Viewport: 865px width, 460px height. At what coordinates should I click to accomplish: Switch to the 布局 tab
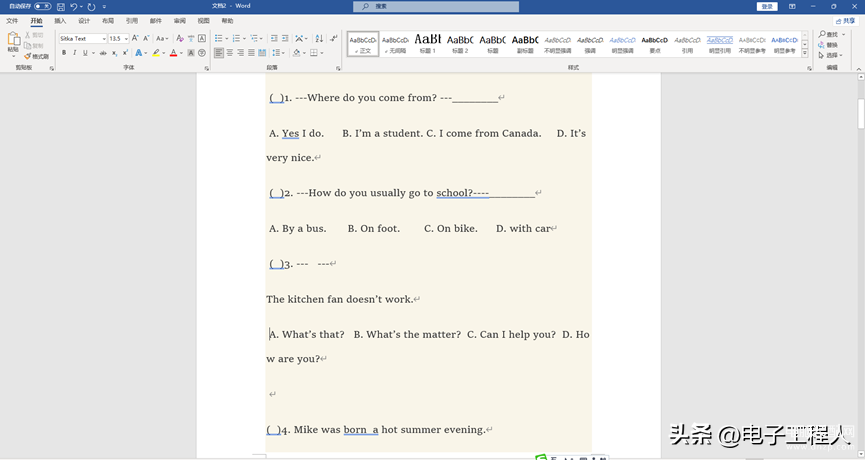click(108, 21)
